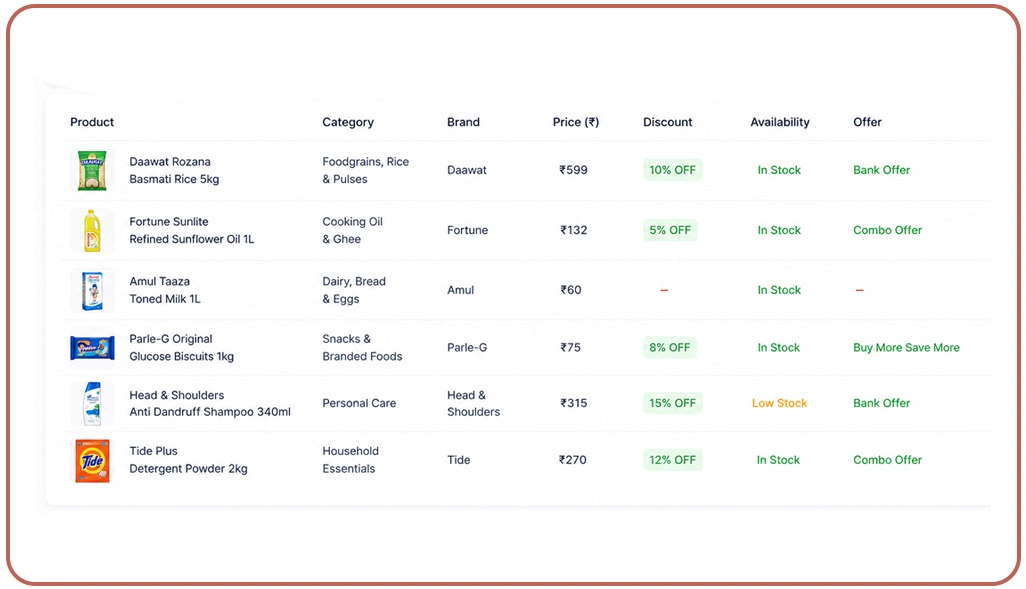Click the Amul Taaza milk carton image
Screen dimensions: 1026x589
pos(92,290)
